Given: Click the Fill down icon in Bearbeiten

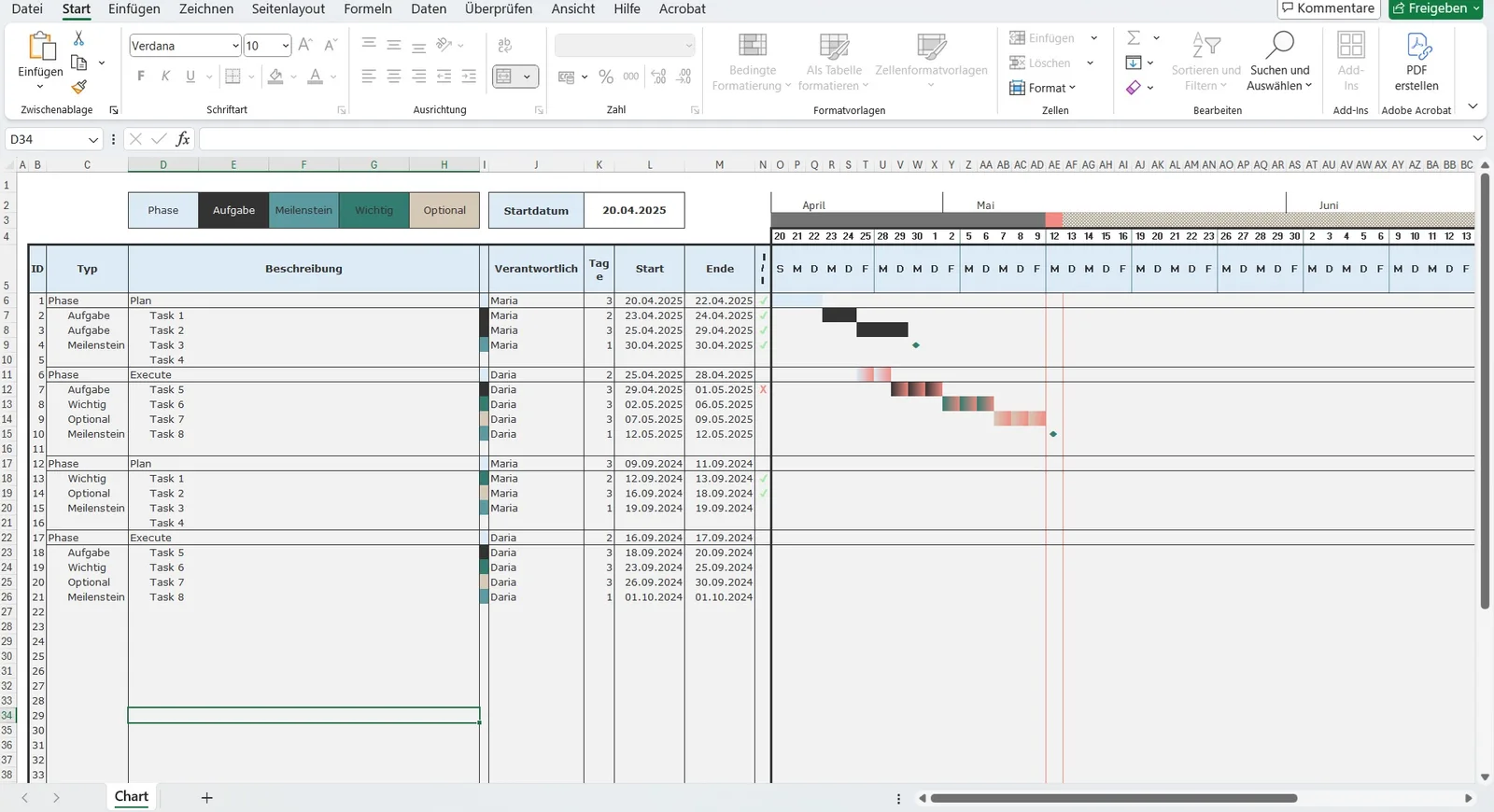Looking at the screenshot, I should click(x=1134, y=63).
